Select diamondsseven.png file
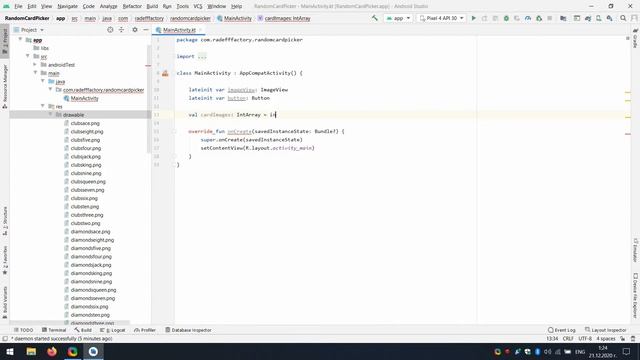Screen dimensions: 640x360 tap(93, 298)
